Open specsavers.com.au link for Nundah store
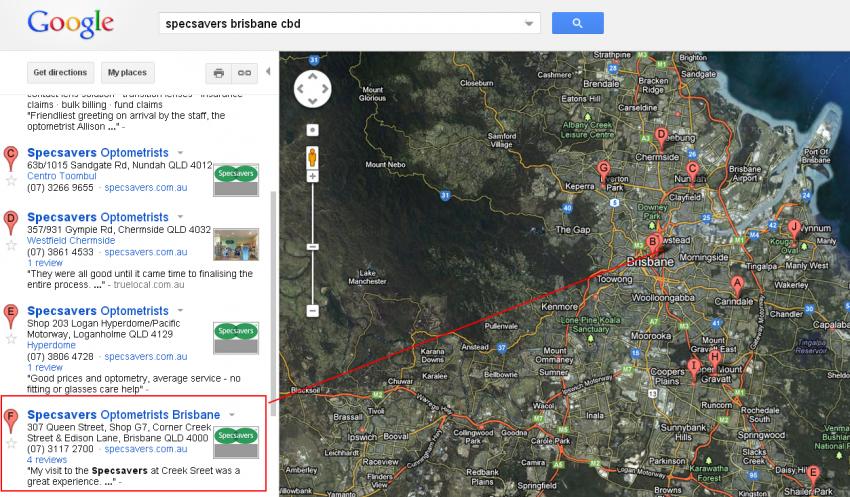850x497 pixels. 146,188
